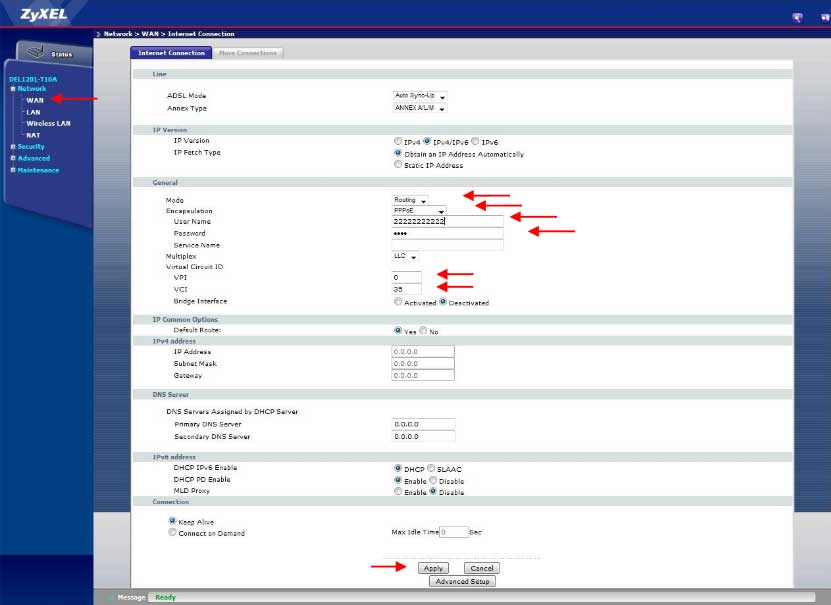Open the NAT settings page
The width and height of the screenshot is (831, 605).
pos(33,134)
